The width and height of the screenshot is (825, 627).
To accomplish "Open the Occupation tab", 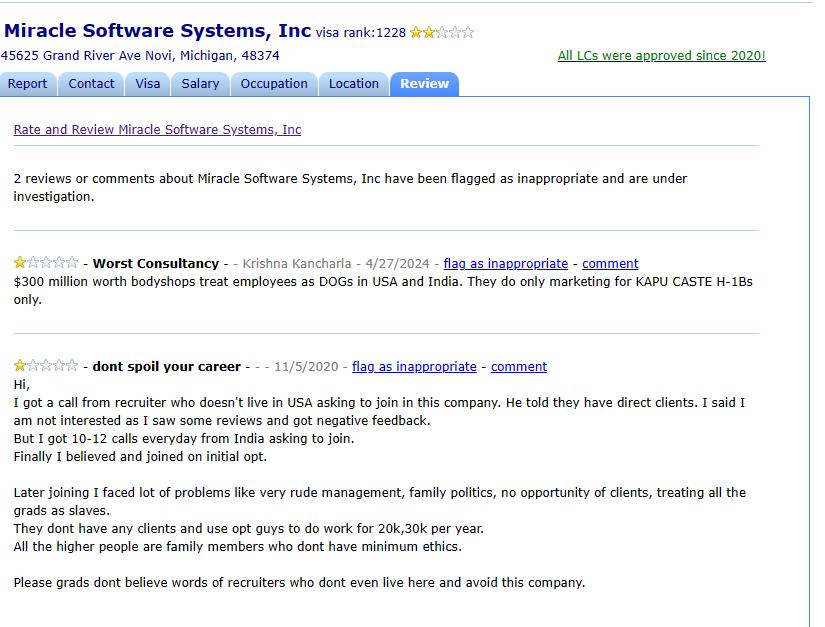I will [x=274, y=84].
